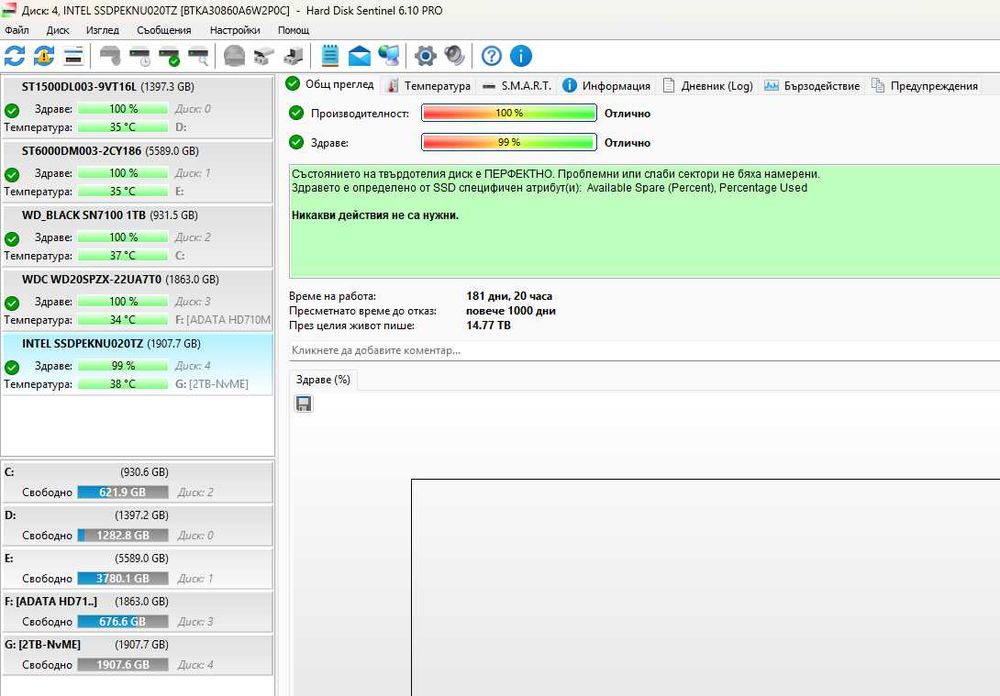The width and height of the screenshot is (1000, 696).
Task: Click the G: free space bar 1907.6 GB
Action: [123, 664]
